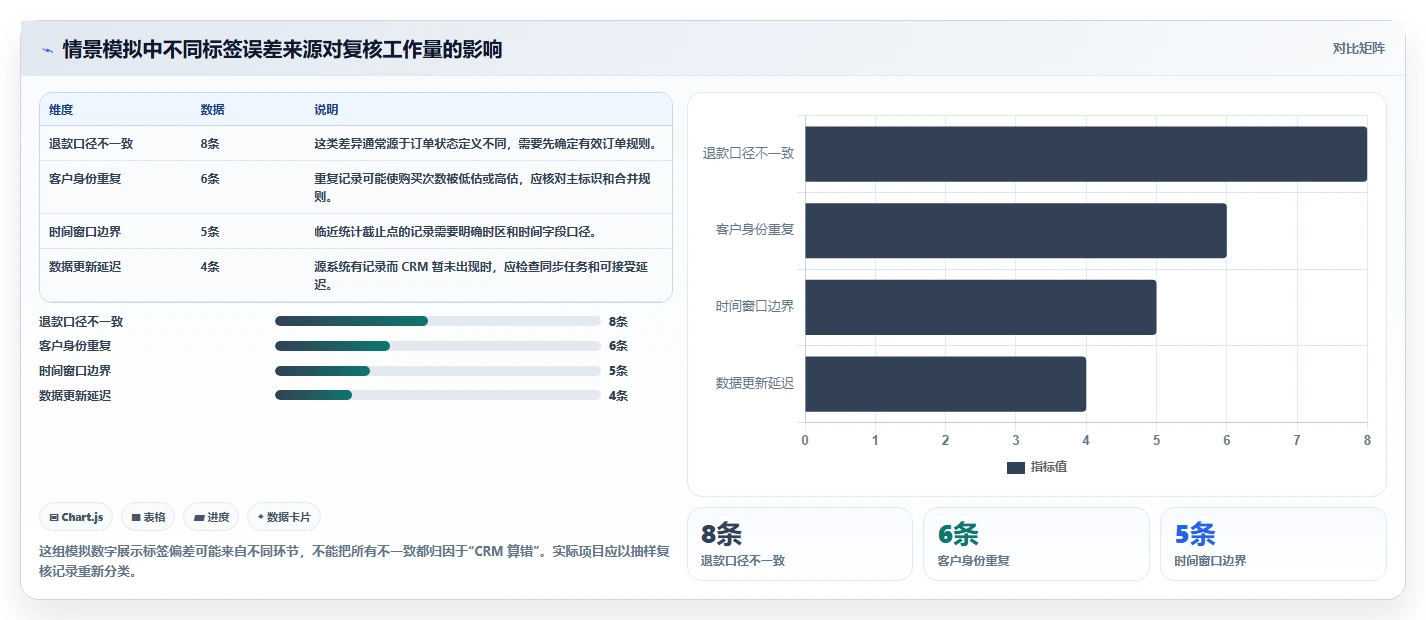
Task: Click the 客户身份重复 chart bar
Action: click(x=1016, y=230)
